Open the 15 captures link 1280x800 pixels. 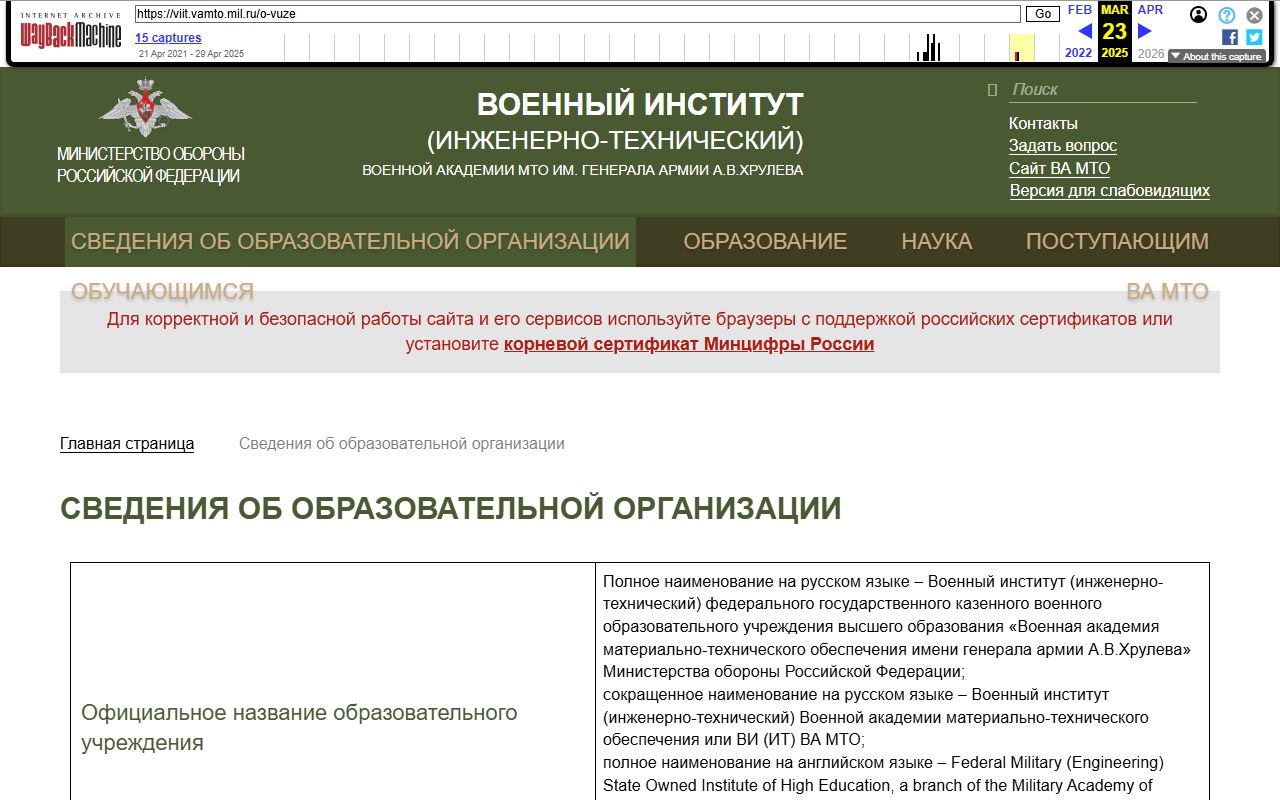(168, 38)
